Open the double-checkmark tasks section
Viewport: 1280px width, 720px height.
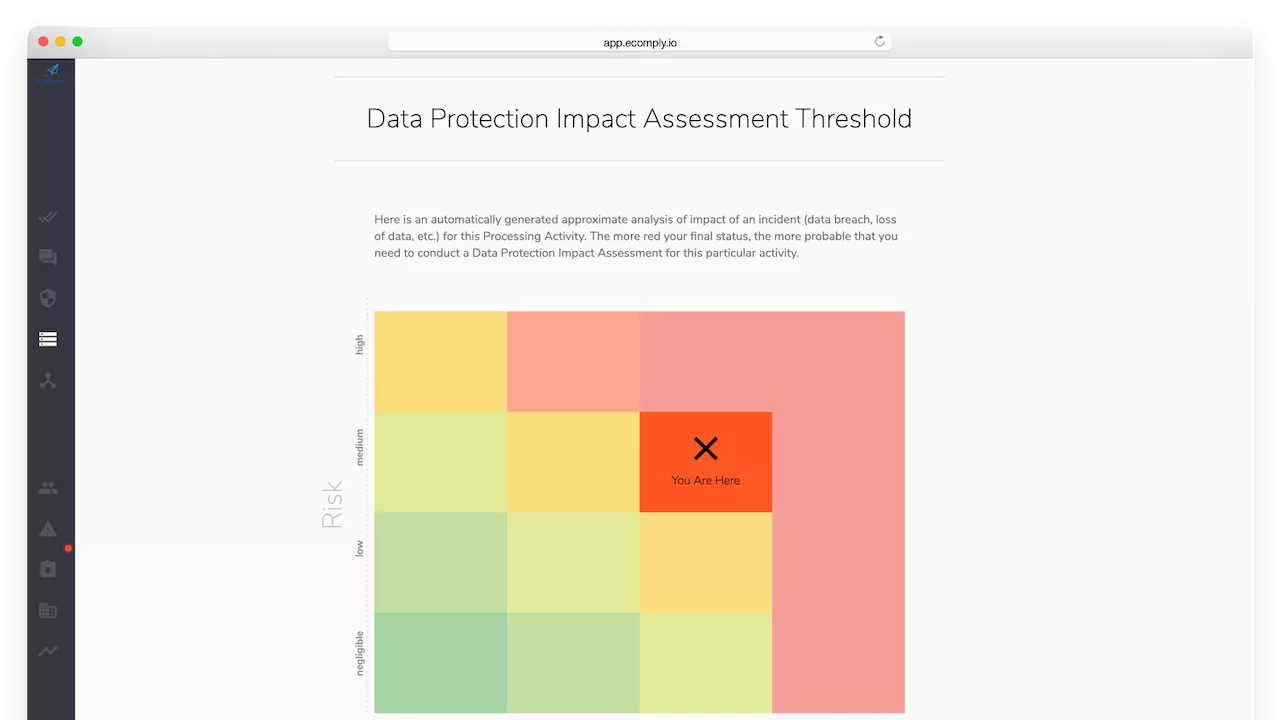pos(48,217)
